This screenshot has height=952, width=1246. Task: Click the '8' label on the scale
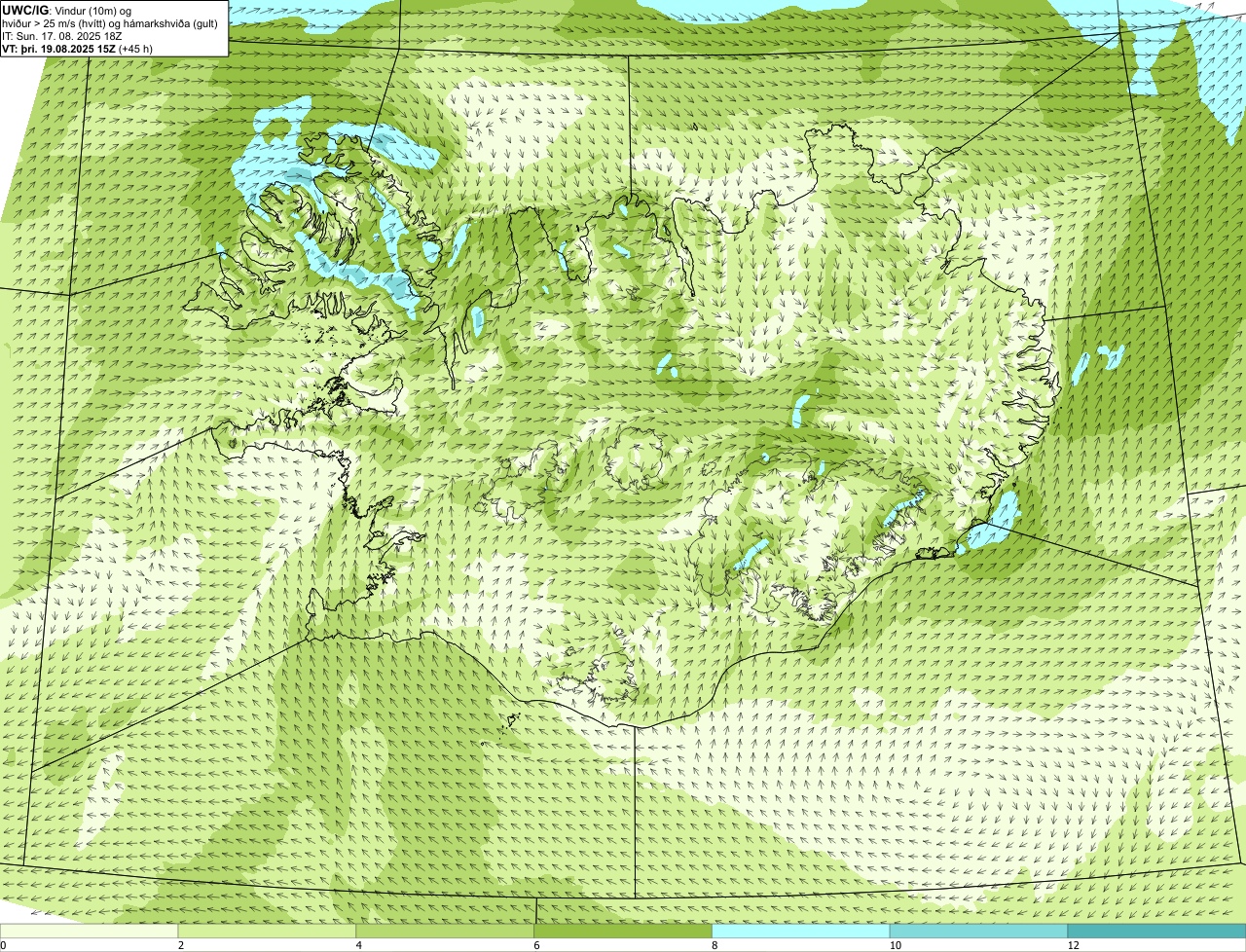click(715, 945)
